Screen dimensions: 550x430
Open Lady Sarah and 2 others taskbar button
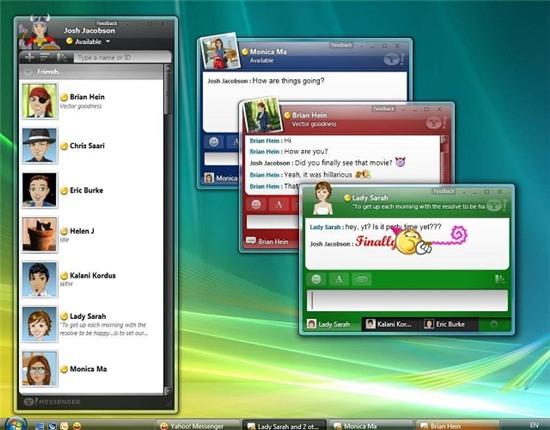283,426
